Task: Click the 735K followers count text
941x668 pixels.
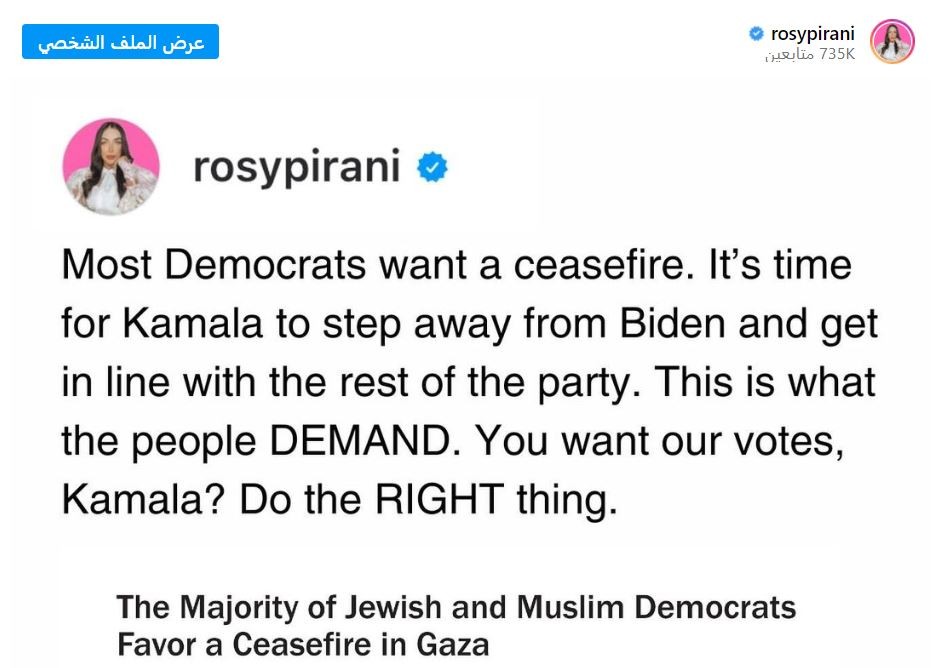Action: point(837,54)
